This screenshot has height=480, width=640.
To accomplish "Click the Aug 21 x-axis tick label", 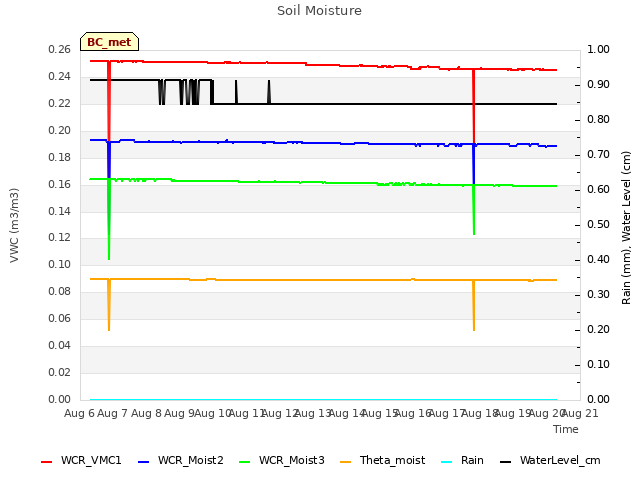I will coord(581,413).
